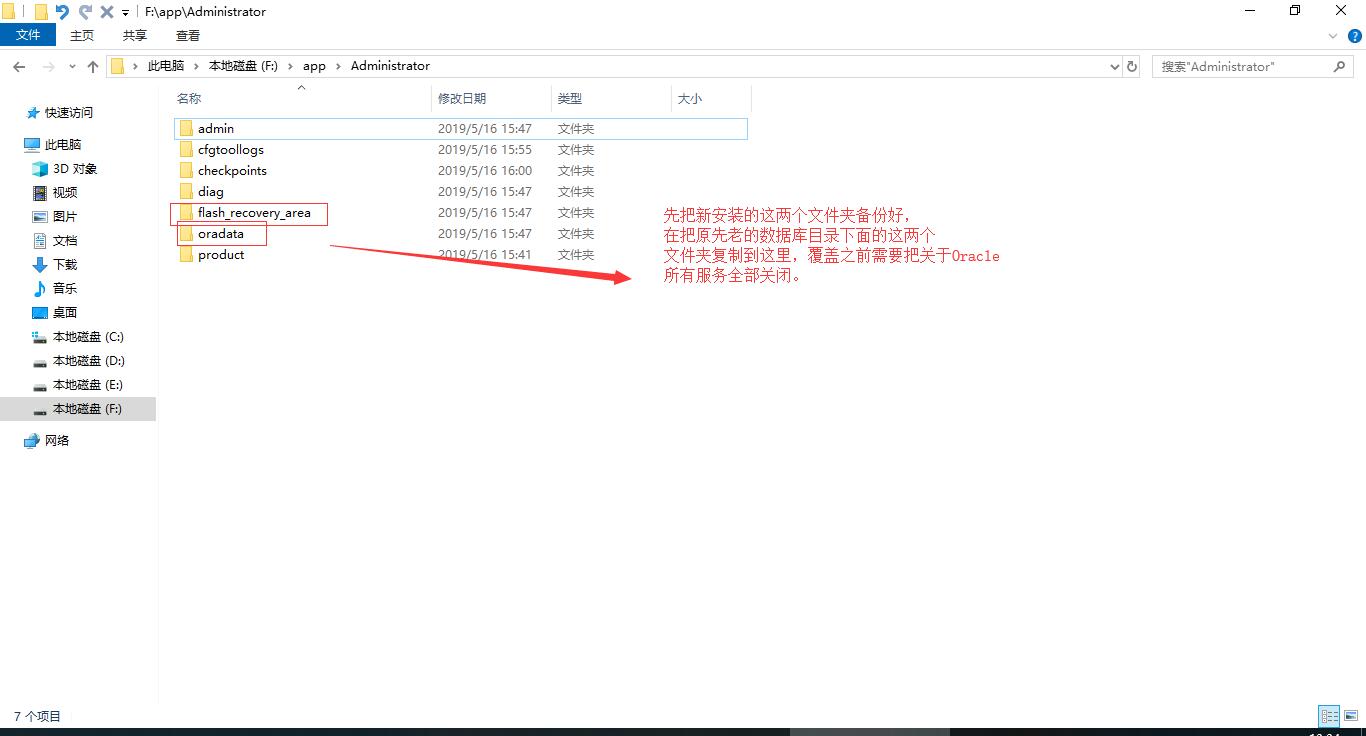Open 3D 对象 in the navigation pane

(75, 169)
